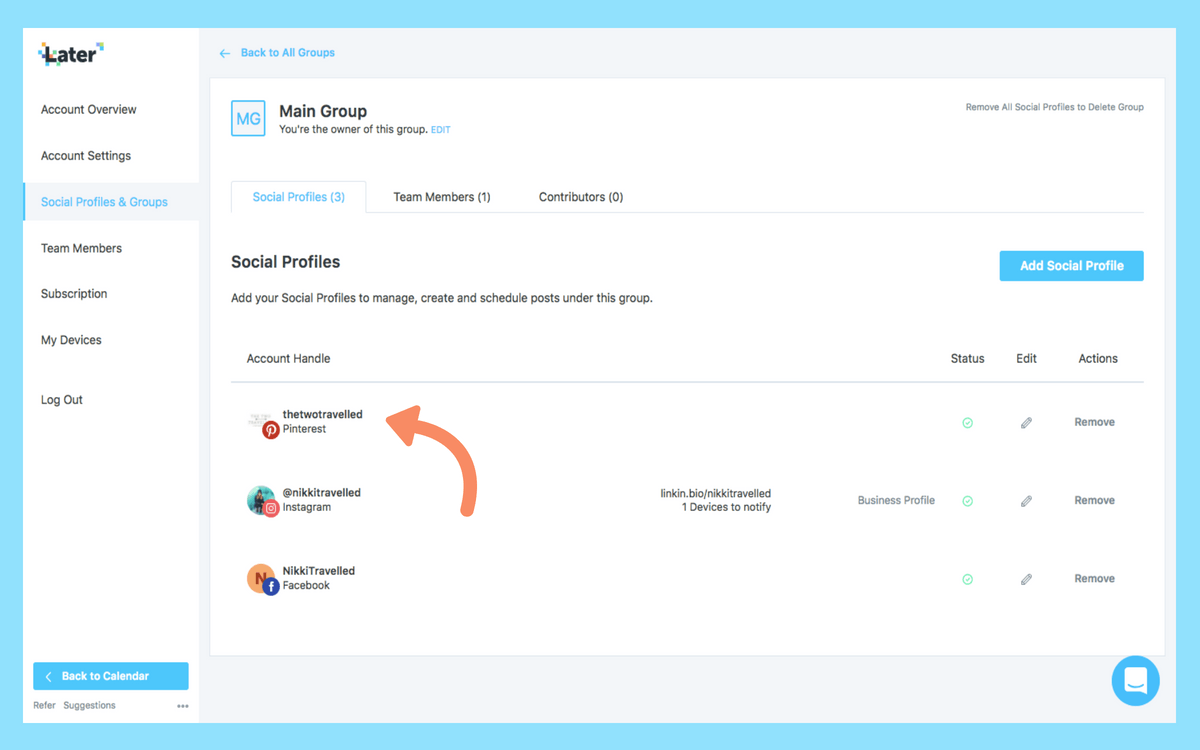The height and width of the screenshot is (750, 1200).
Task: Click thetwotravelled Pinterest profile picture
Action: coord(260,420)
